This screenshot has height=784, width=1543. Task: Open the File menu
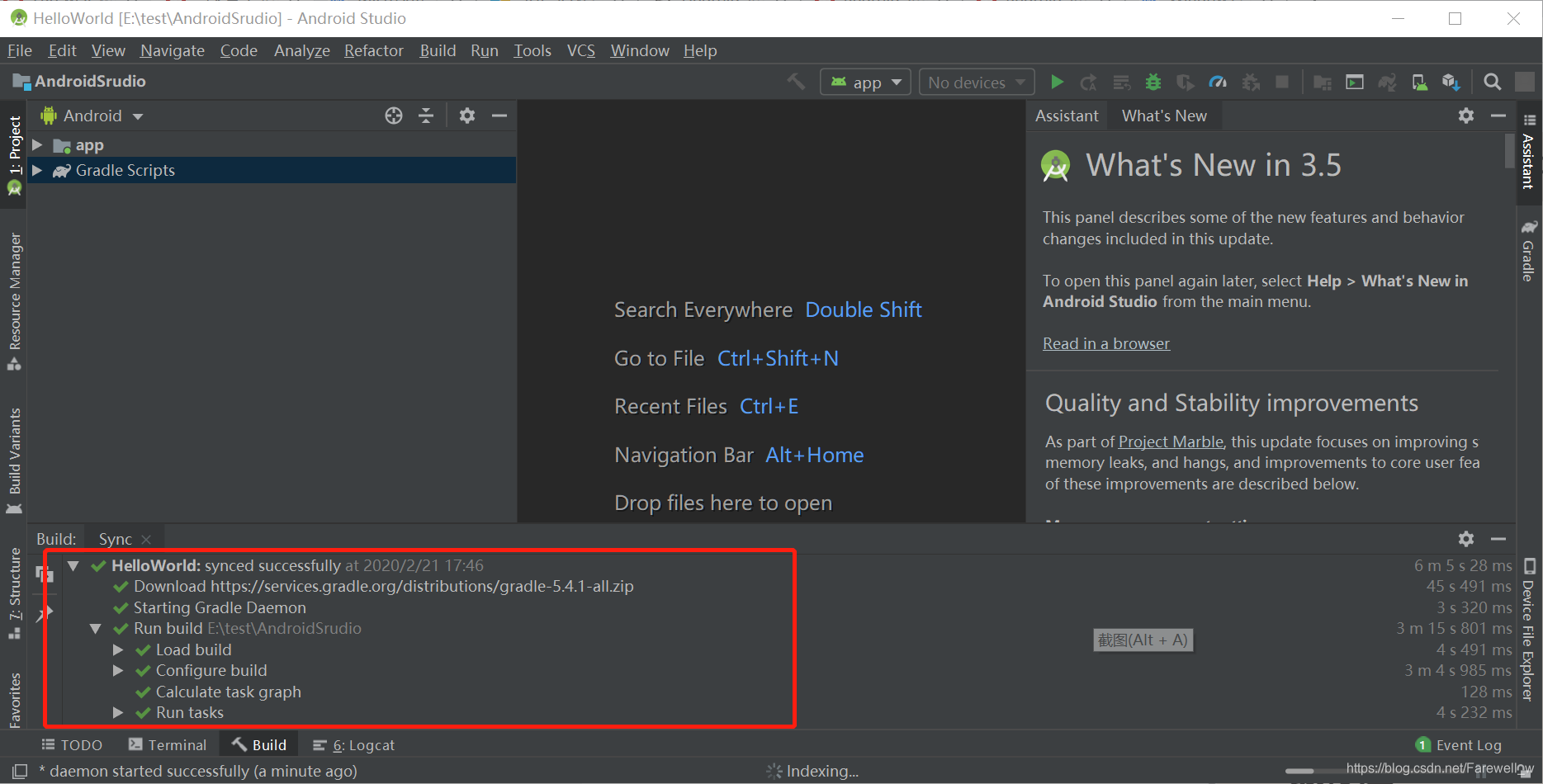[20, 50]
